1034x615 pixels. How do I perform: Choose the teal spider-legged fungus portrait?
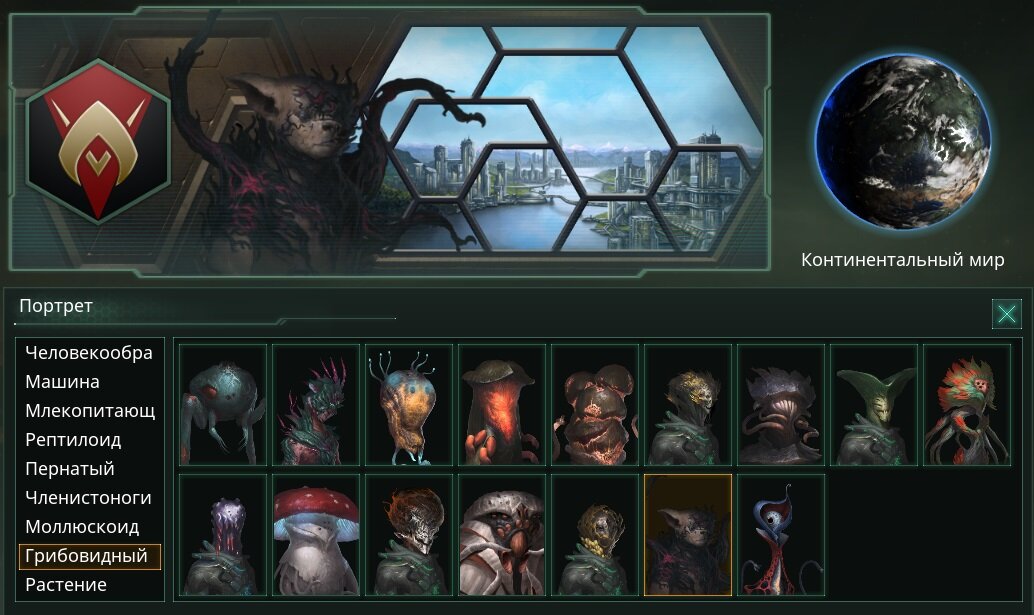[223, 405]
